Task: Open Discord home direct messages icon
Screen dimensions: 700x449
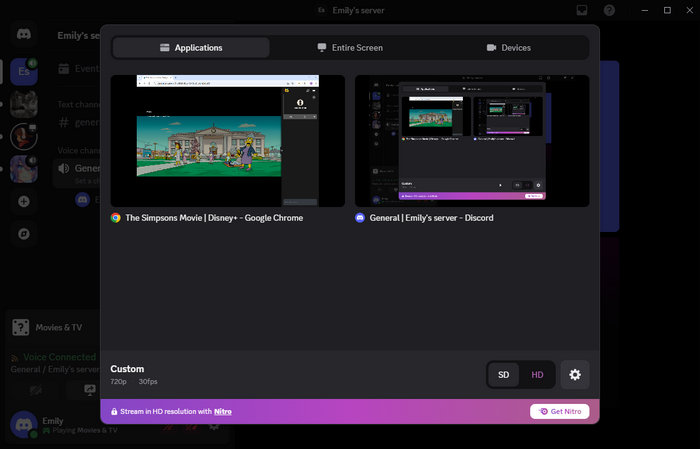Action: coord(24,34)
